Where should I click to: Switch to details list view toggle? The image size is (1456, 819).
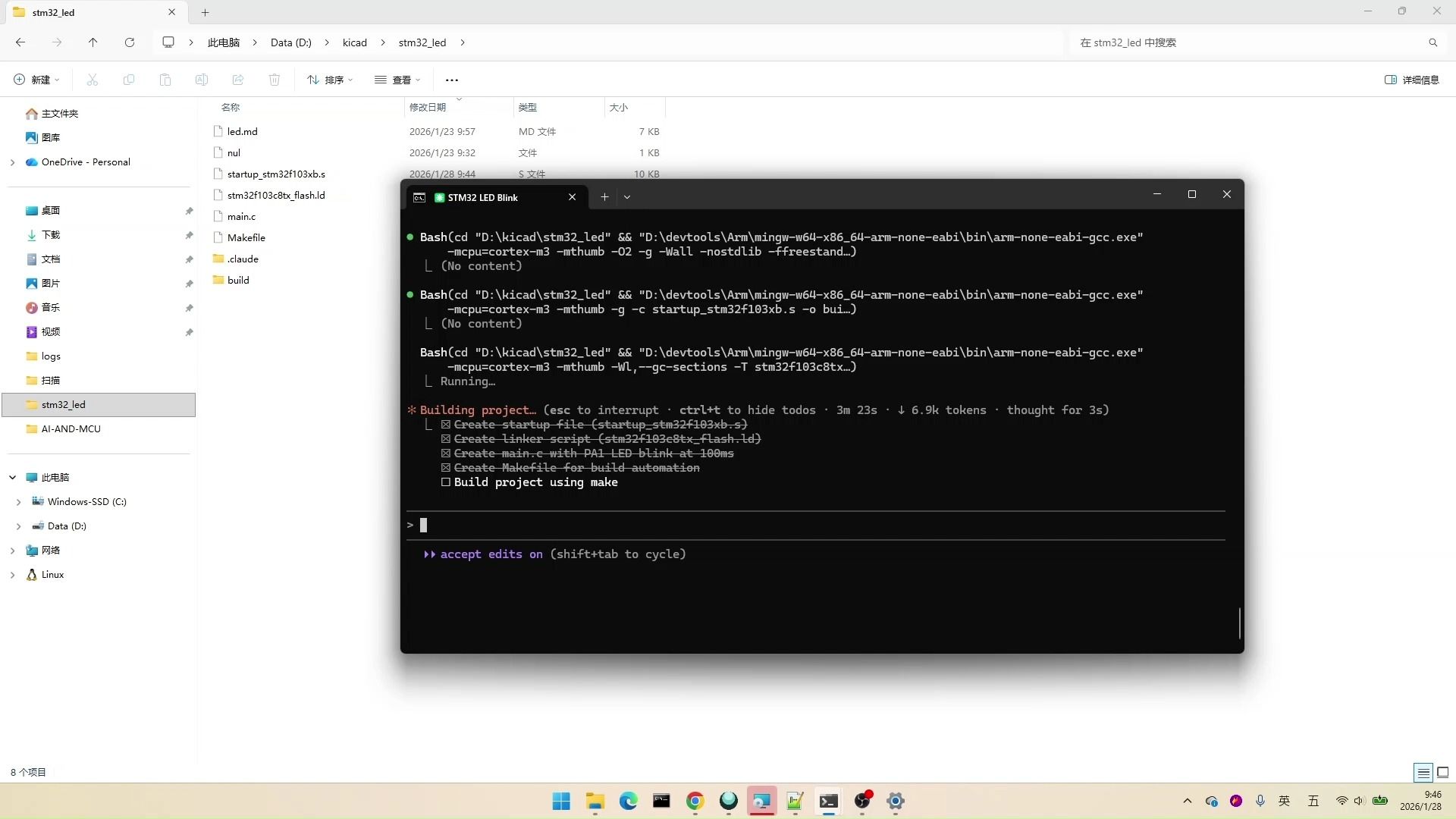tap(1423, 773)
